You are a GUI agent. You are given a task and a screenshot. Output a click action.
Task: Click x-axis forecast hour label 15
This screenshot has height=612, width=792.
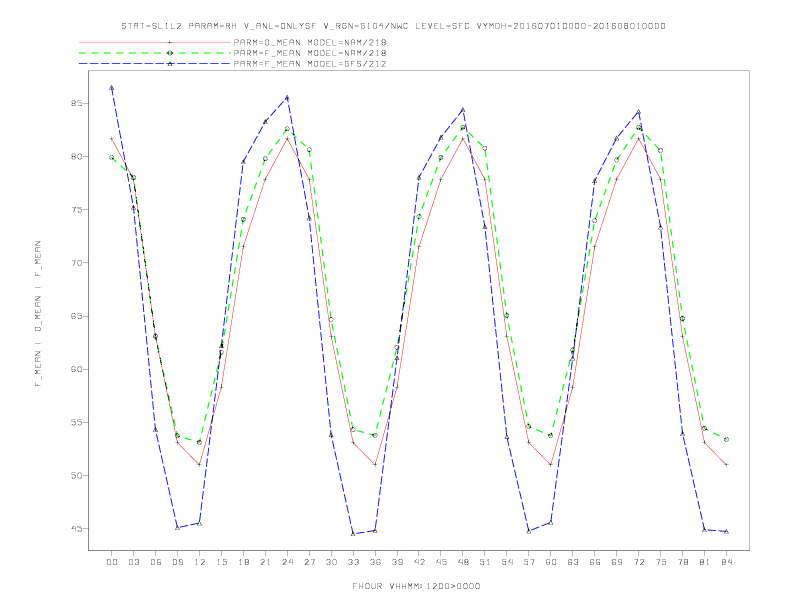click(221, 562)
